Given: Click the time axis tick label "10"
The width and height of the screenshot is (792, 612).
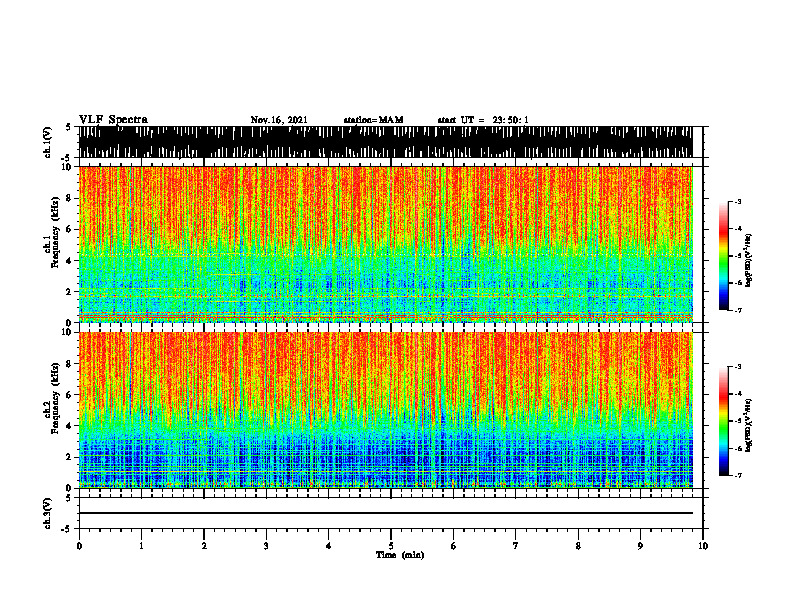Looking at the screenshot, I should [703, 546].
